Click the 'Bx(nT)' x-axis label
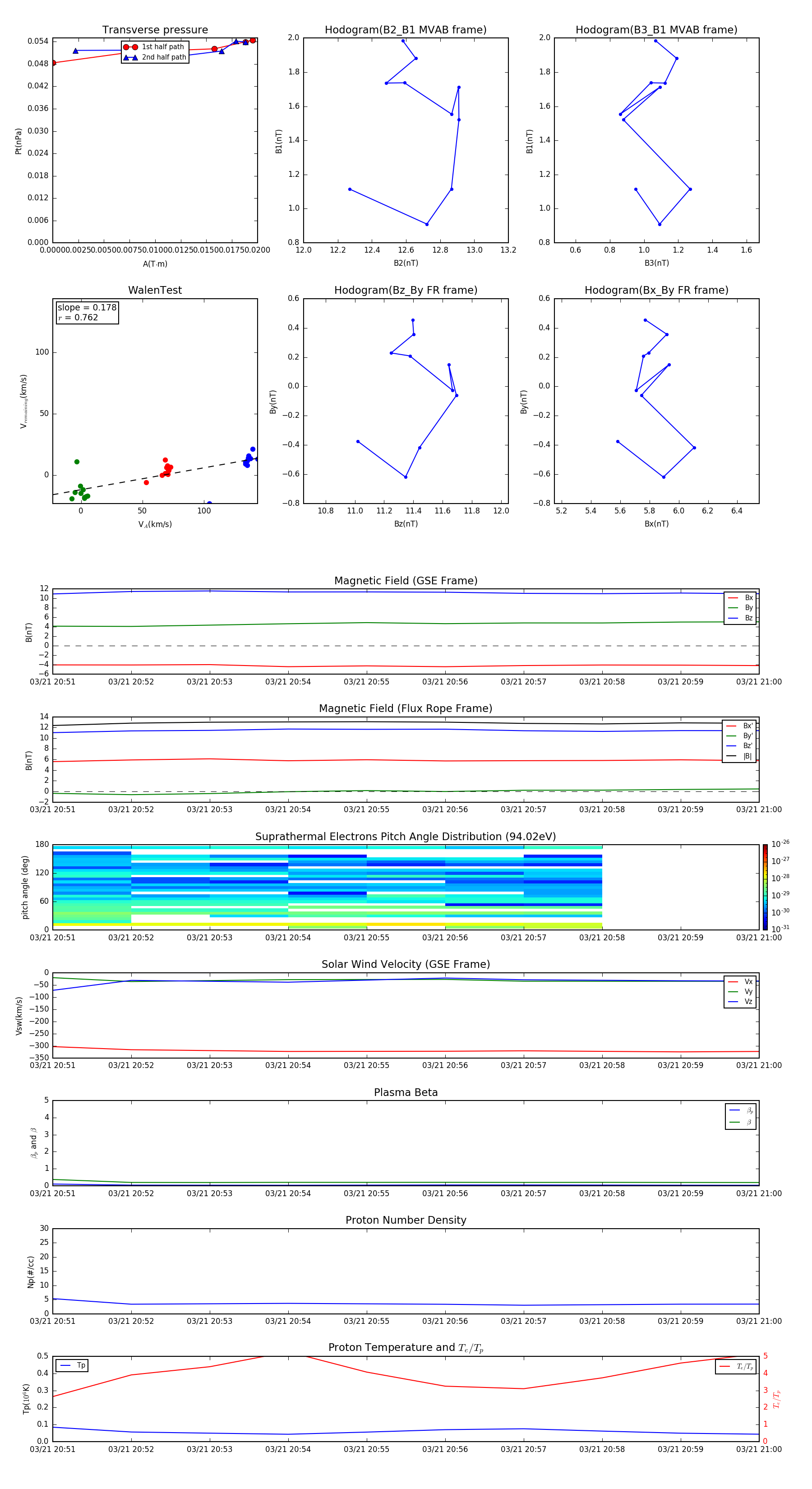812x1489 pixels. click(656, 524)
